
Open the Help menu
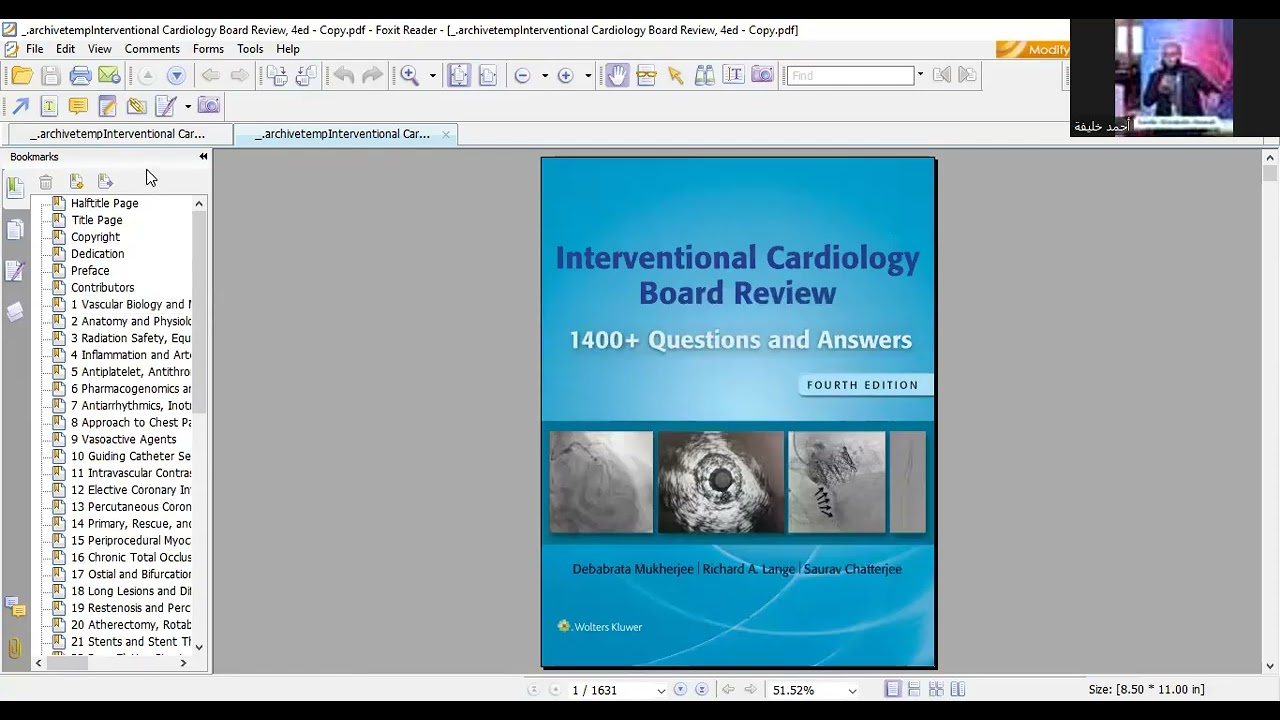(x=288, y=48)
